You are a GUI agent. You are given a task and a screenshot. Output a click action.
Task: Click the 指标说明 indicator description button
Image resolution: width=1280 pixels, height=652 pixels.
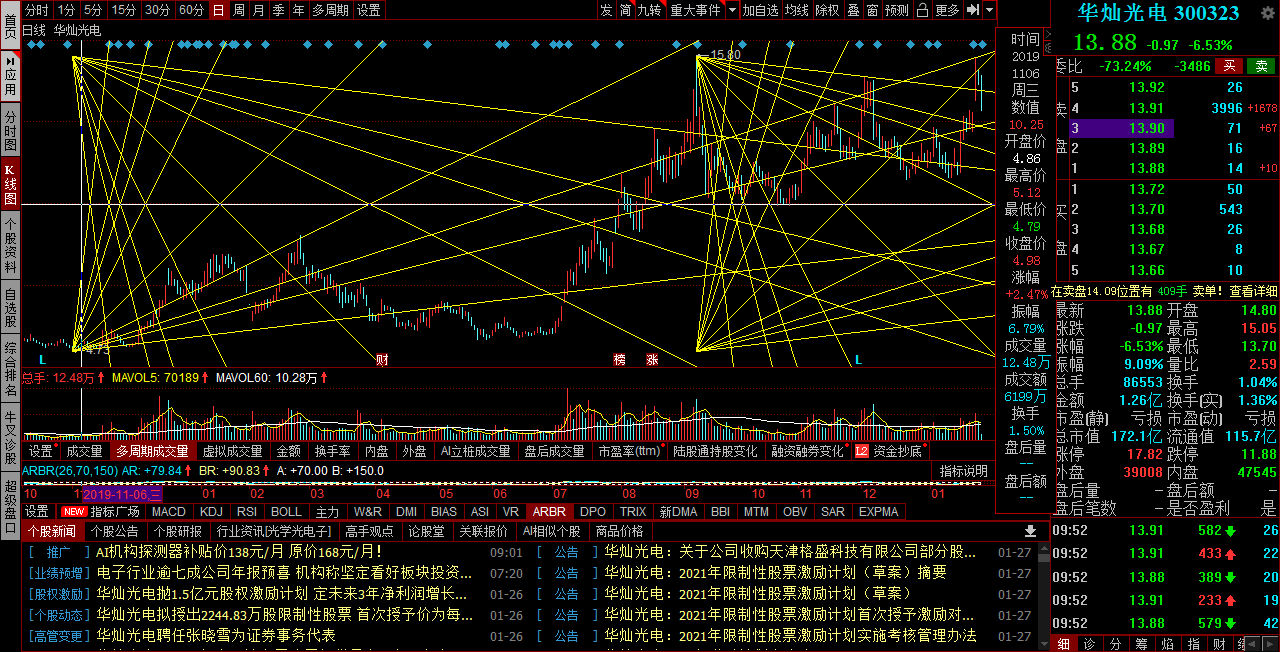[963, 471]
